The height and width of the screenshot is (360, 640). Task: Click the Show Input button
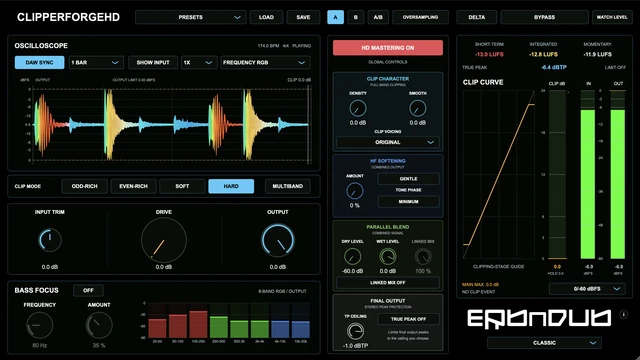[153, 62]
